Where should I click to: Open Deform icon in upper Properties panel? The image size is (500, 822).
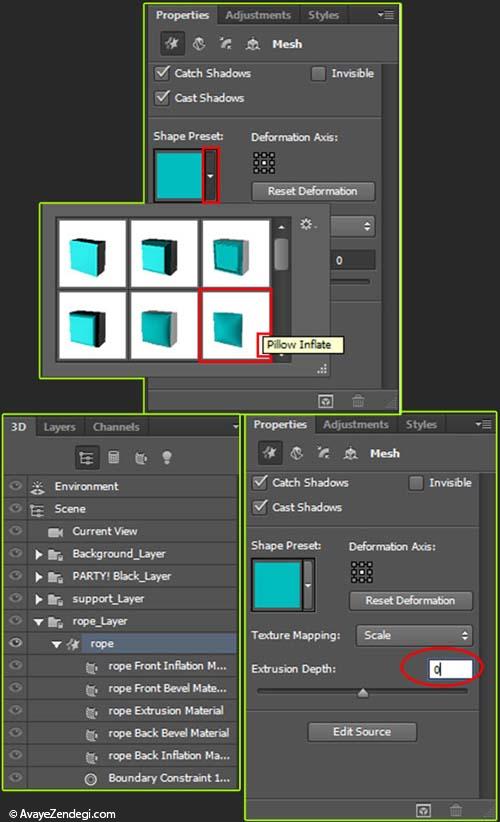point(199,44)
